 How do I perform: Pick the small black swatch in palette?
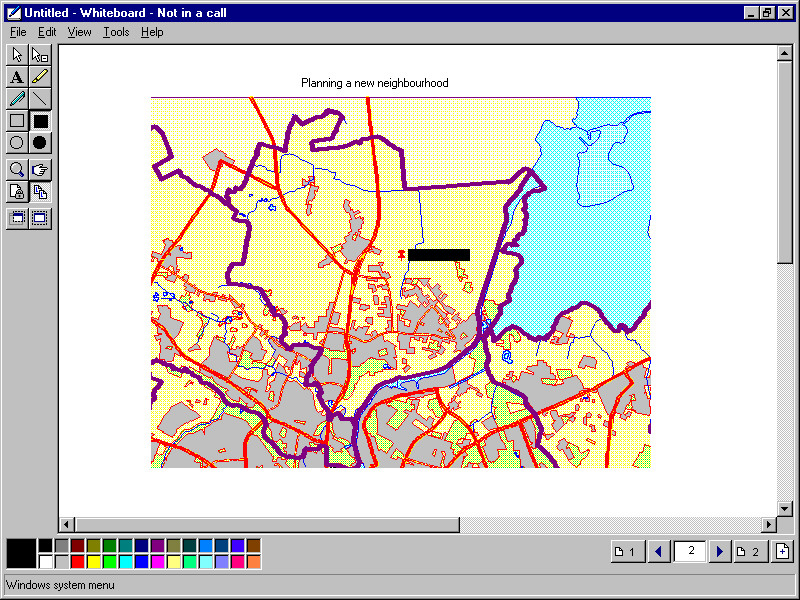pyautogui.click(x=45, y=545)
